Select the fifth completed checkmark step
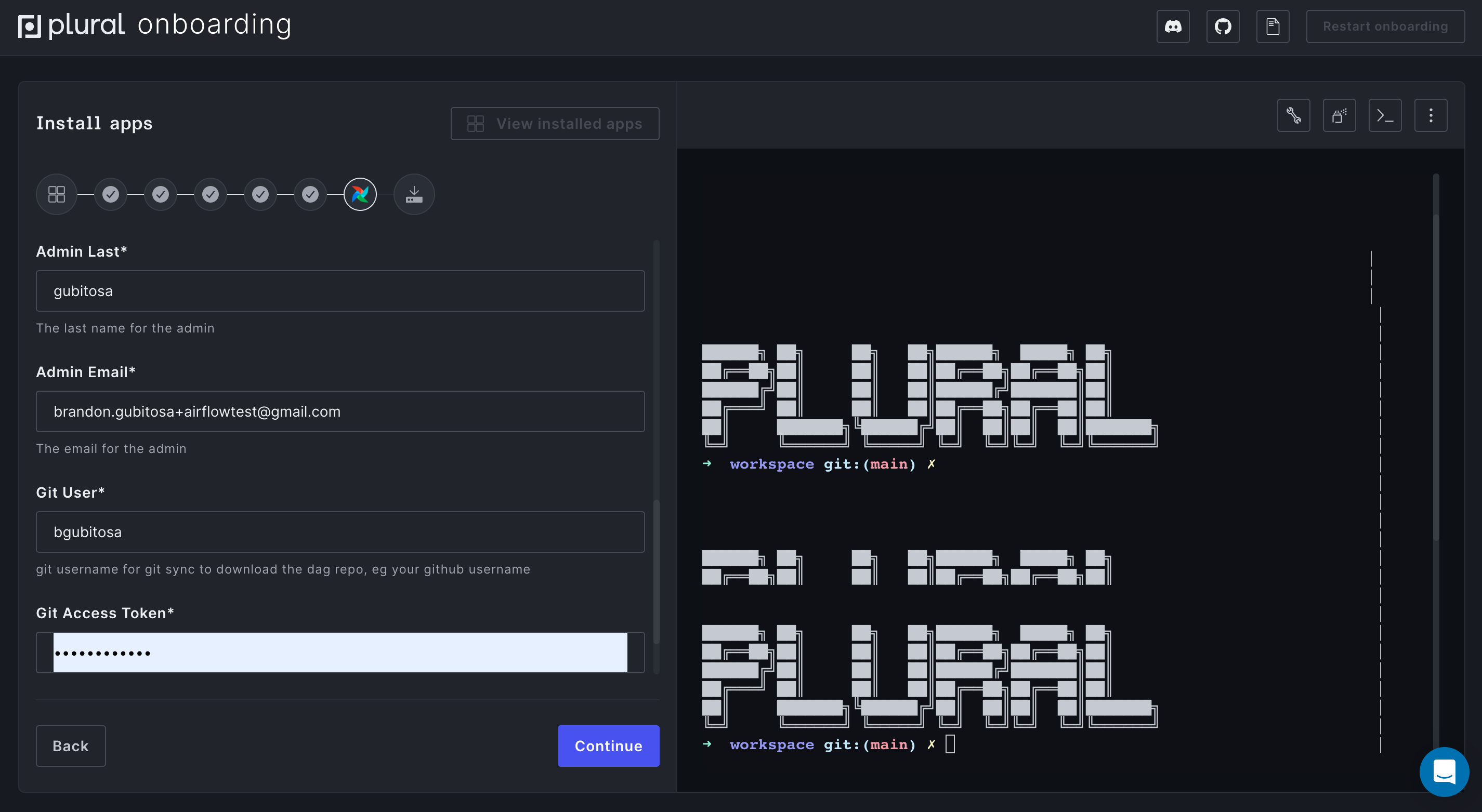This screenshot has height=812, width=1482. pos(310,194)
